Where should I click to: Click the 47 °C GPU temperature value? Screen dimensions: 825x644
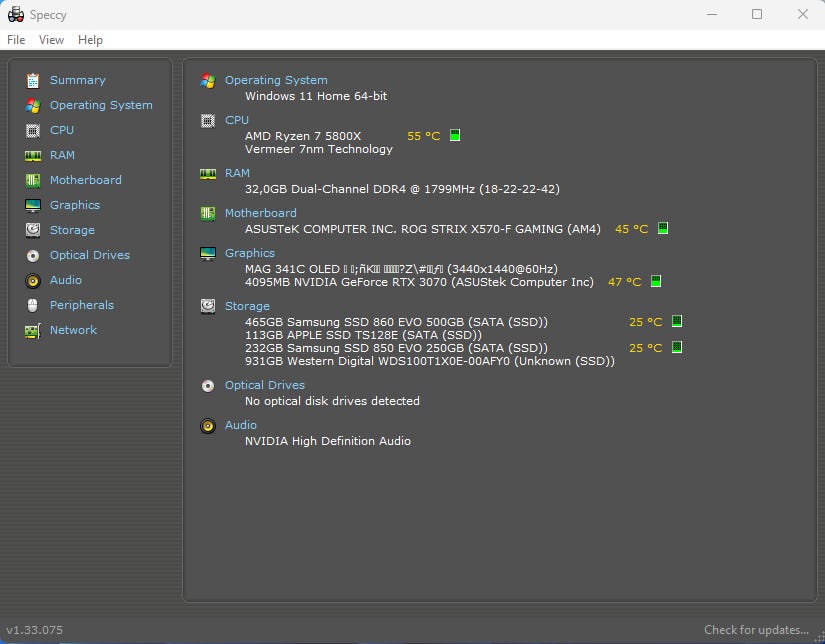(625, 282)
